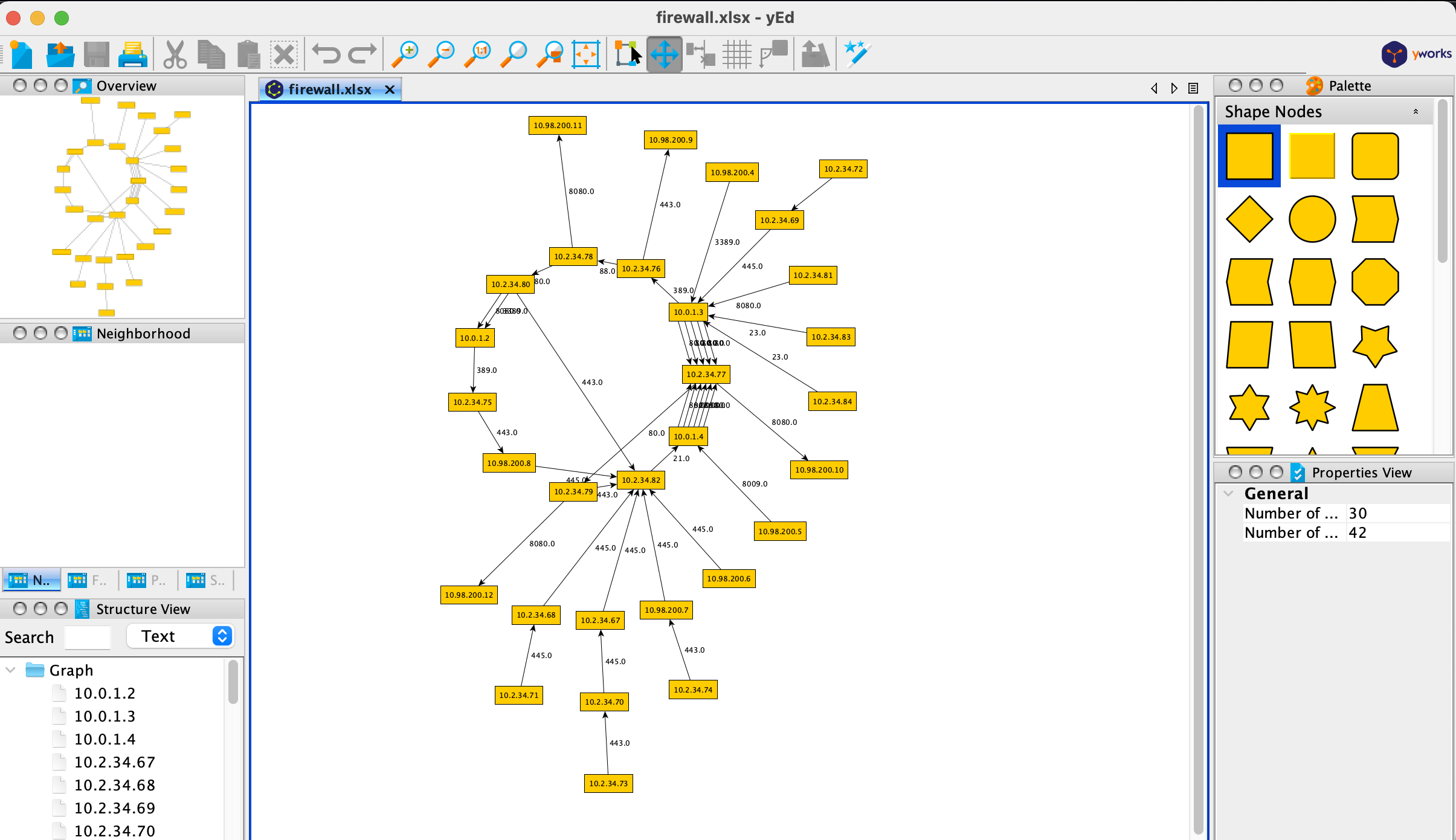Viewport: 1456px width, 840px height.
Task: Click the Structure View search field
Action: (x=88, y=637)
